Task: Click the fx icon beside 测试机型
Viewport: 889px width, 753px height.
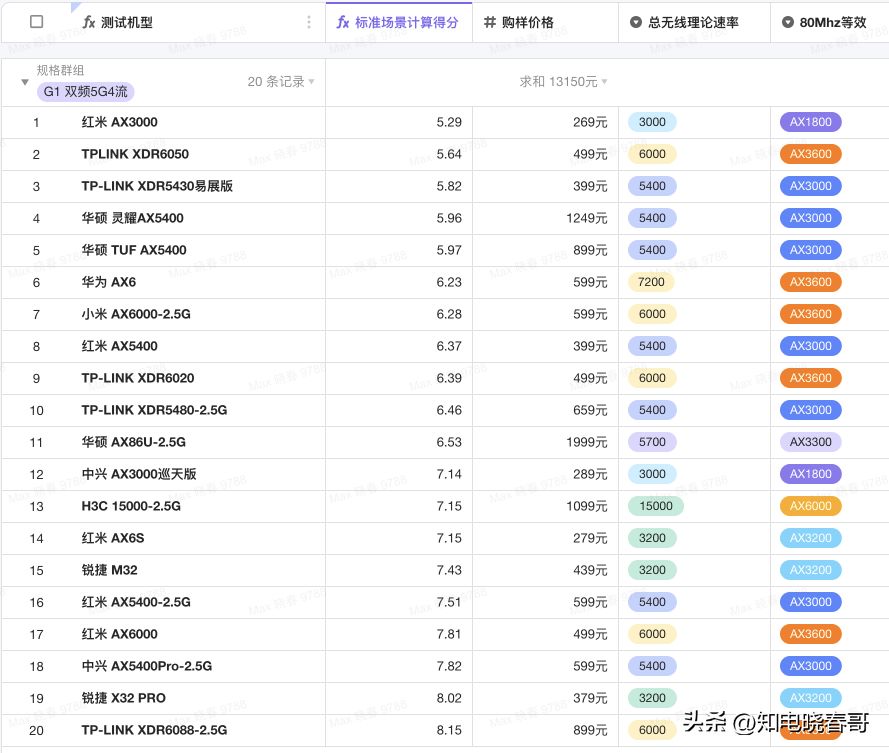Action: [88, 22]
